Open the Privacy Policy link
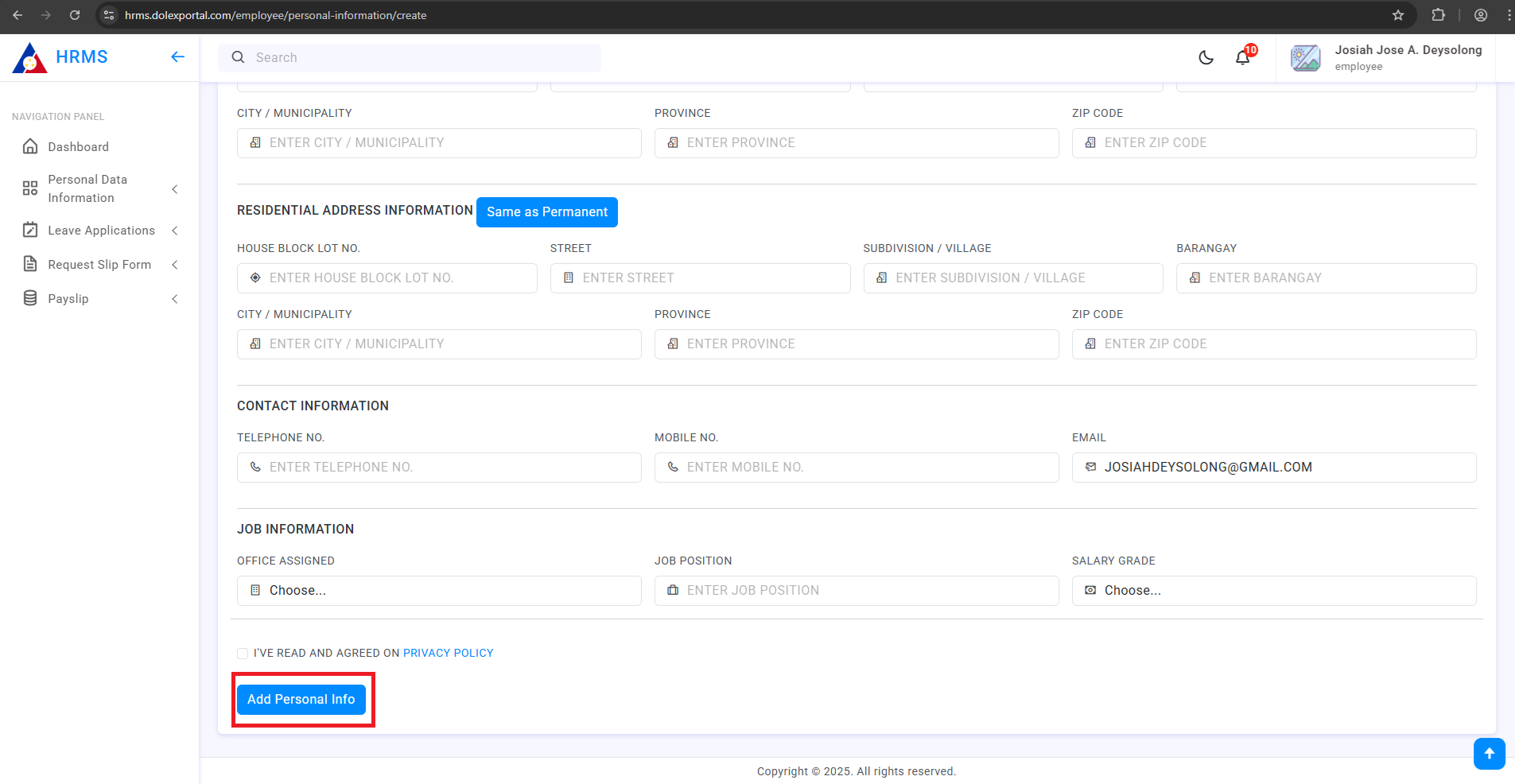 point(448,654)
